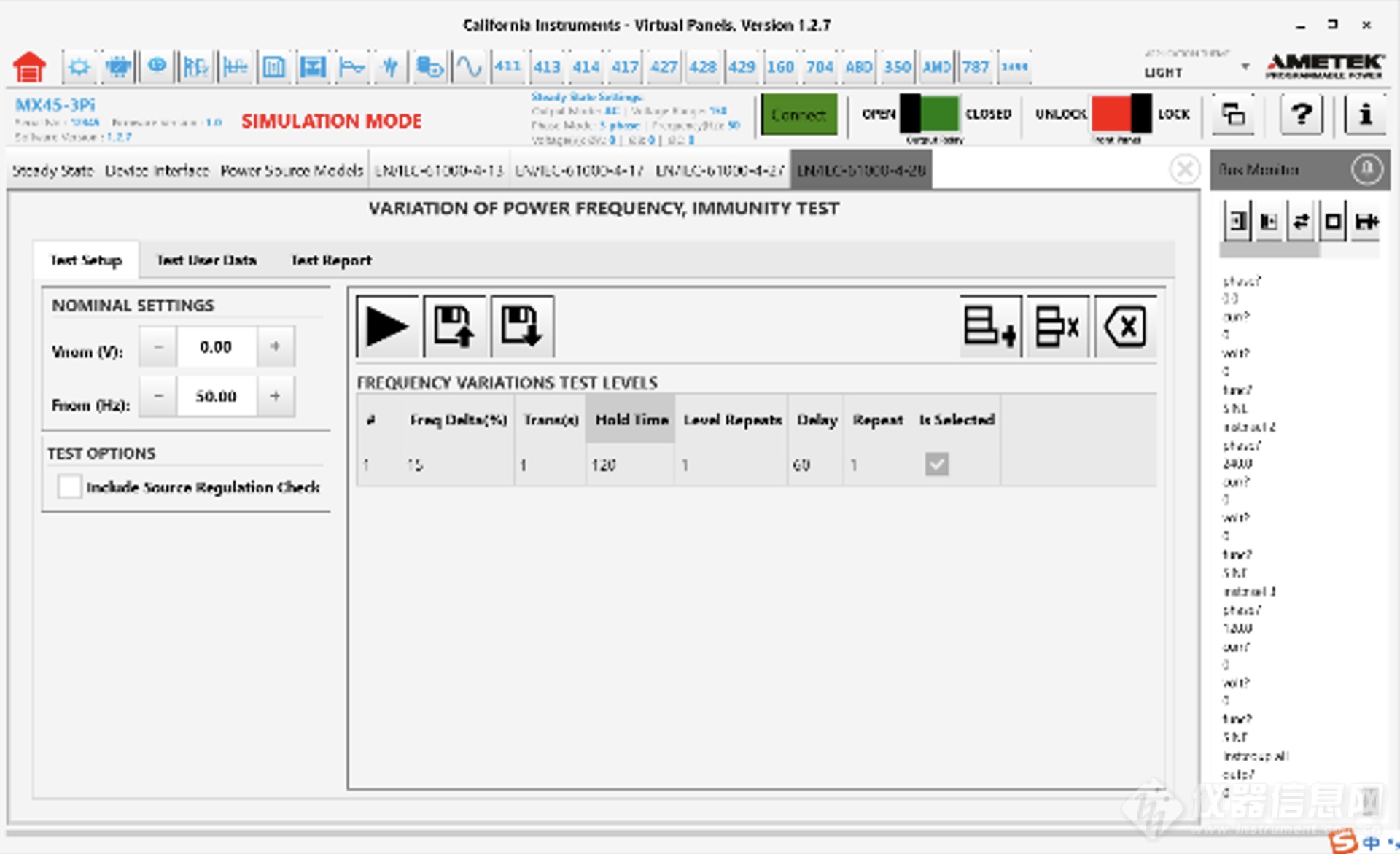The image size is (1400, 854).
Task: Clear all test levels with backspace icon
Action: (1125, 326)
